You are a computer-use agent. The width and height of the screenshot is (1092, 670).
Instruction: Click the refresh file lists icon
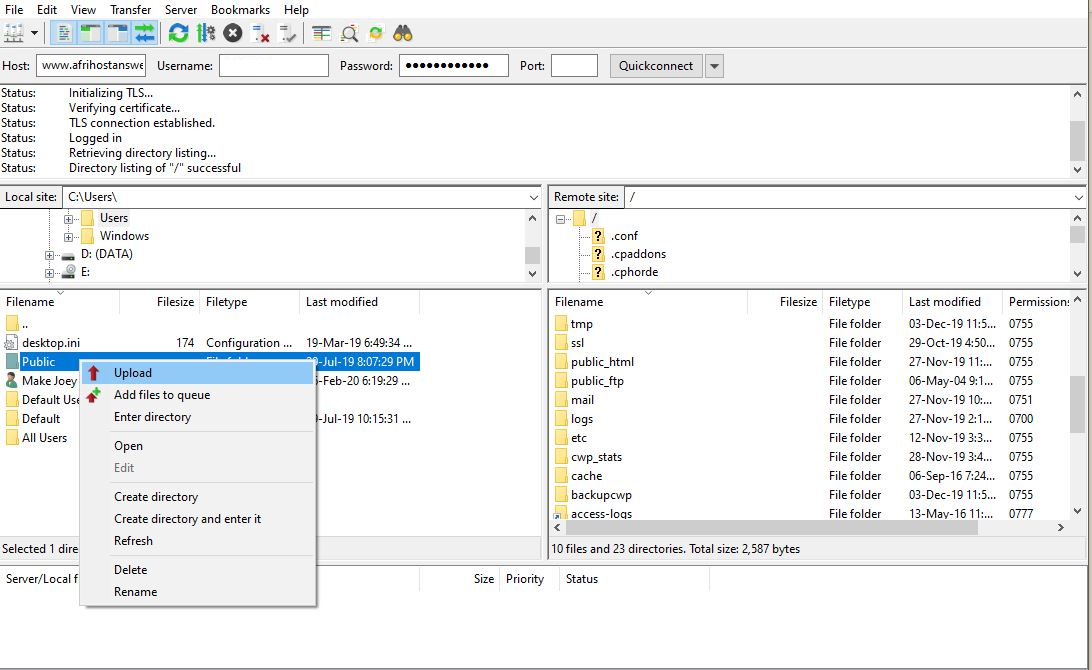point(178,33)
